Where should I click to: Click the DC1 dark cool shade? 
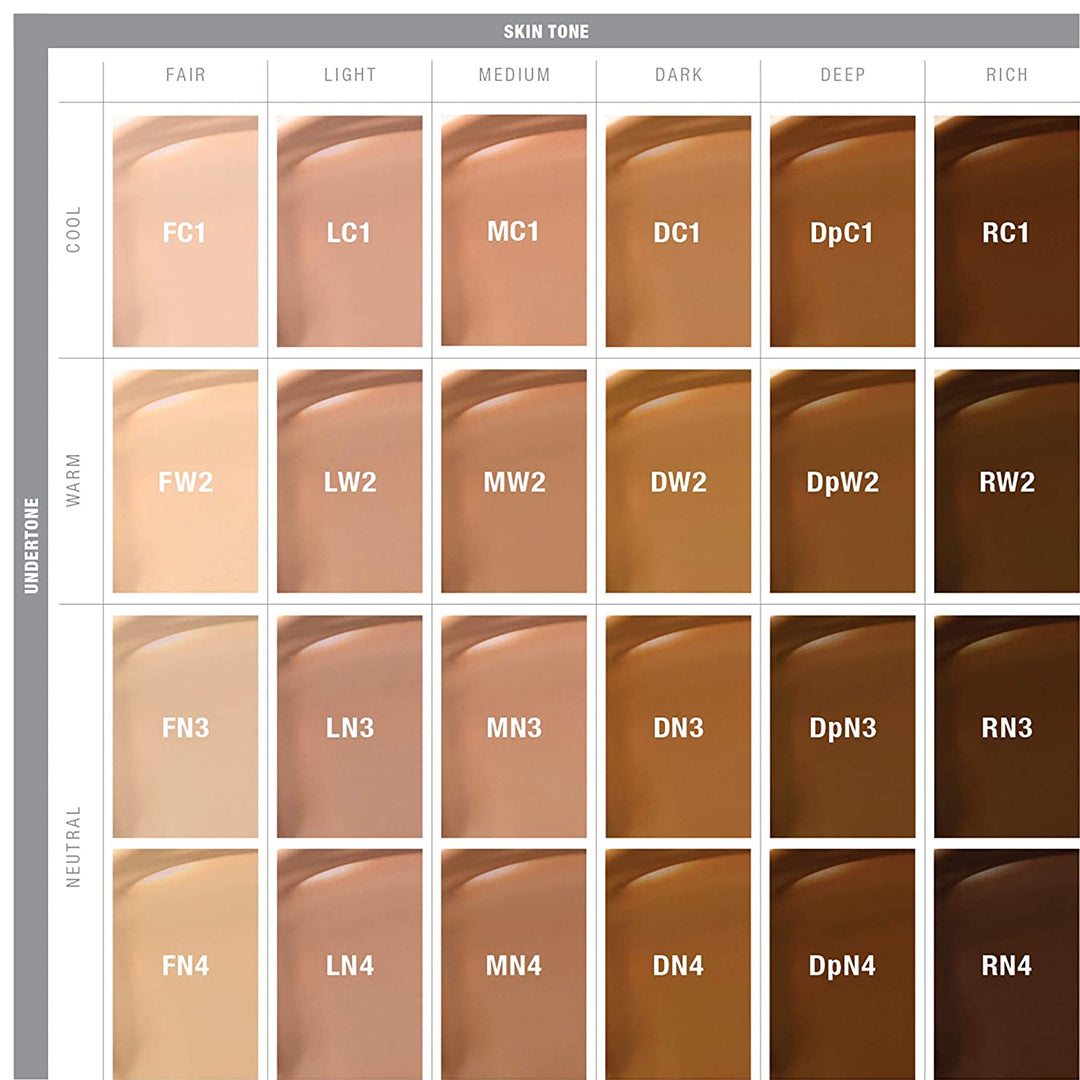point(678,232)
